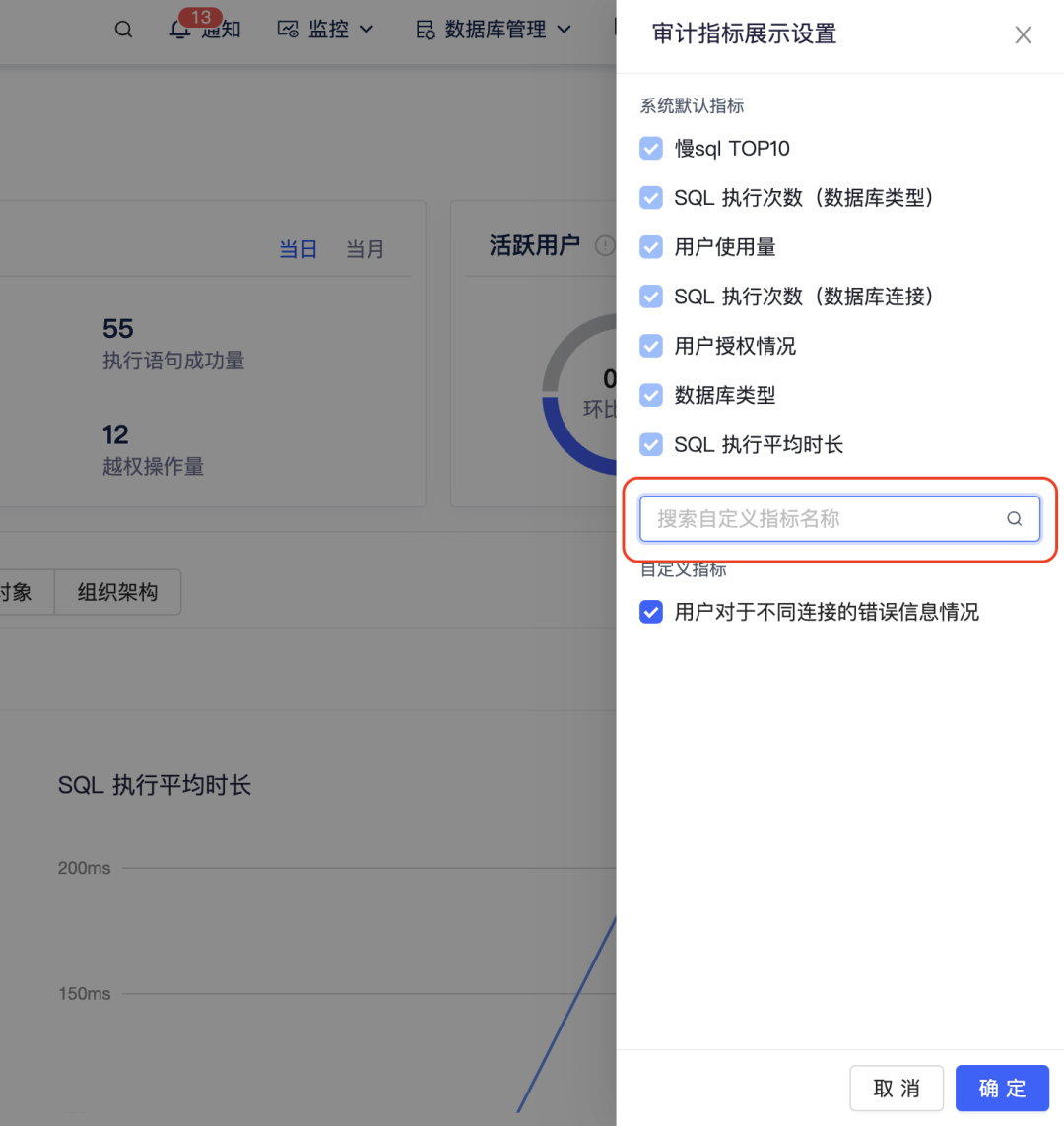
Task: Click the magnifier icon in the search field
Action: pos(1014,518)
